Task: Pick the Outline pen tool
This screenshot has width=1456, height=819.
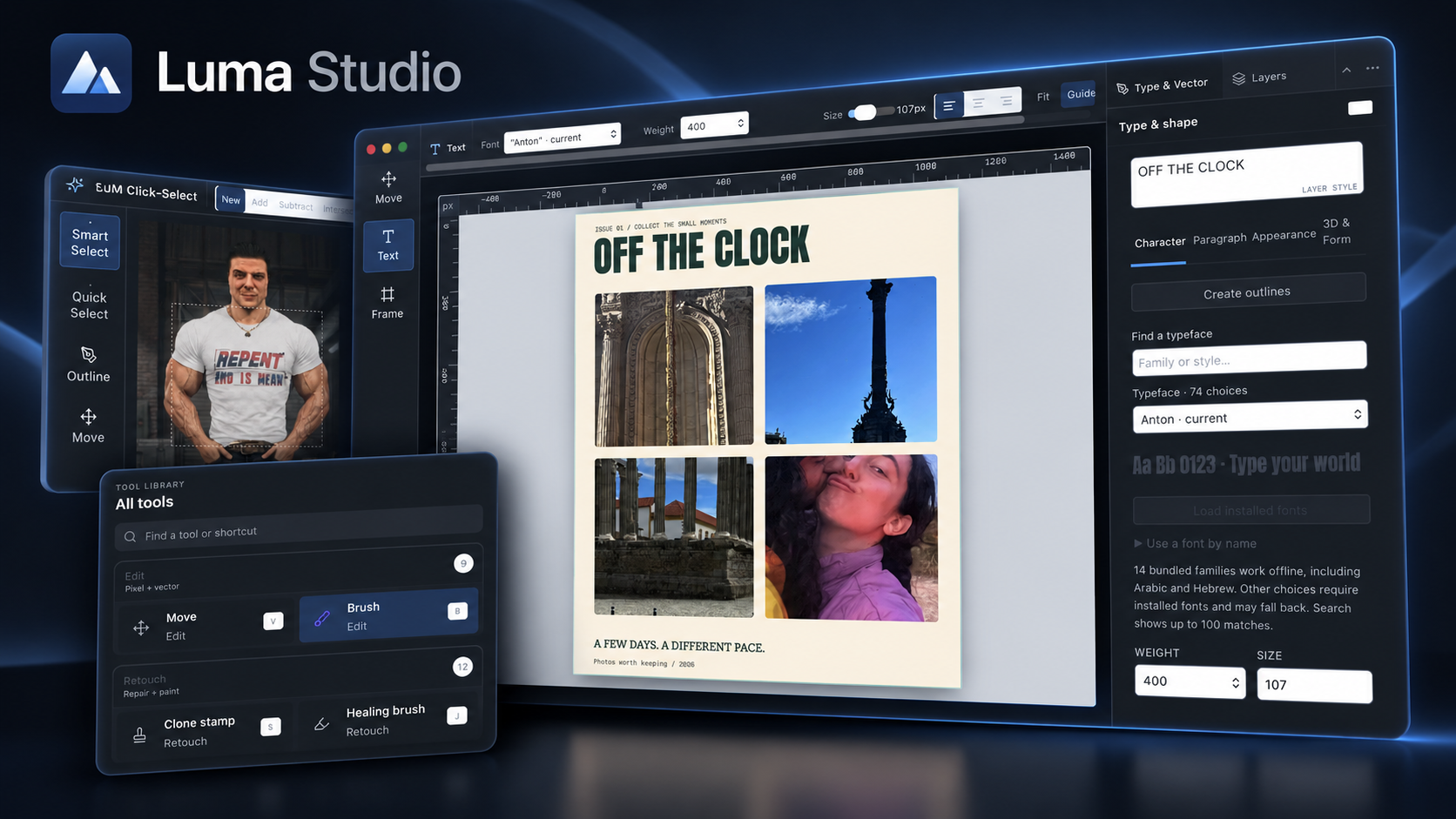Action: 89,365
